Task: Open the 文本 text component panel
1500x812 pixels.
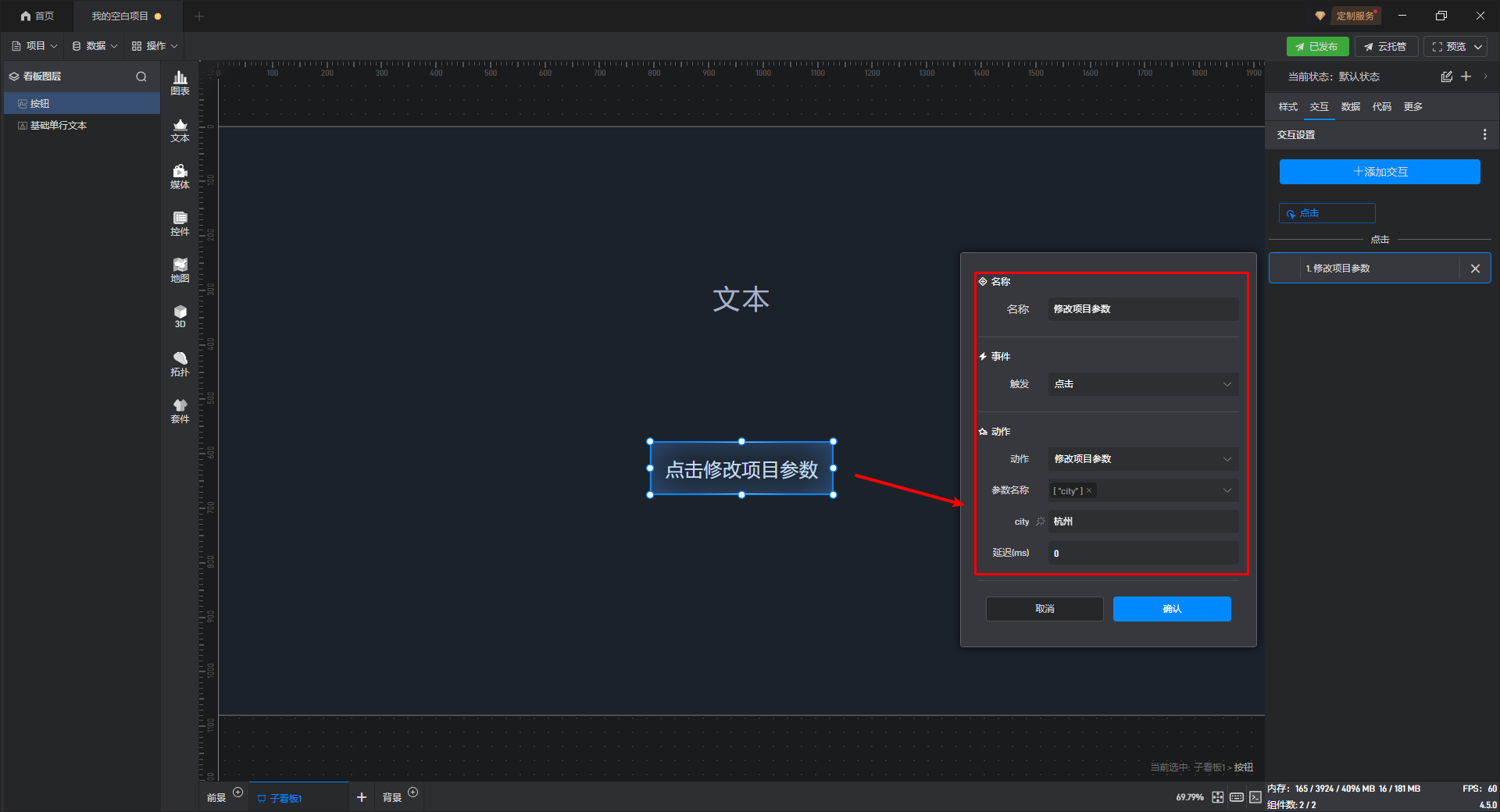Action: (x=180, y=130)
